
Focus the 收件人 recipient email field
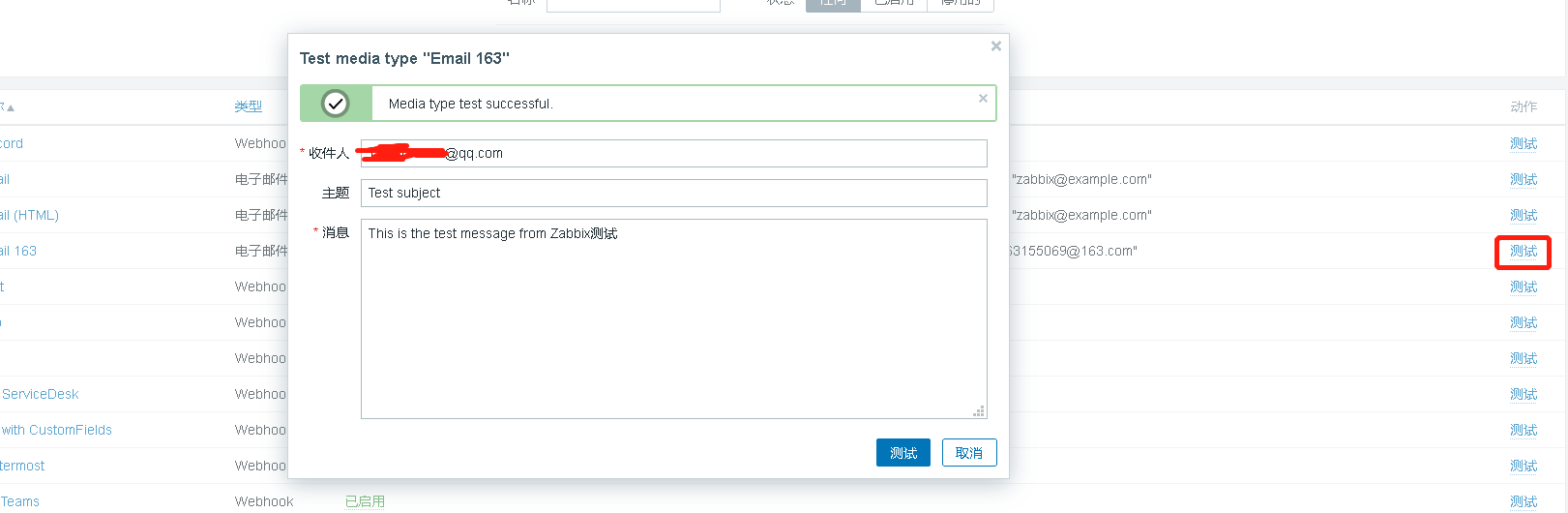click(x=716, y=153)
